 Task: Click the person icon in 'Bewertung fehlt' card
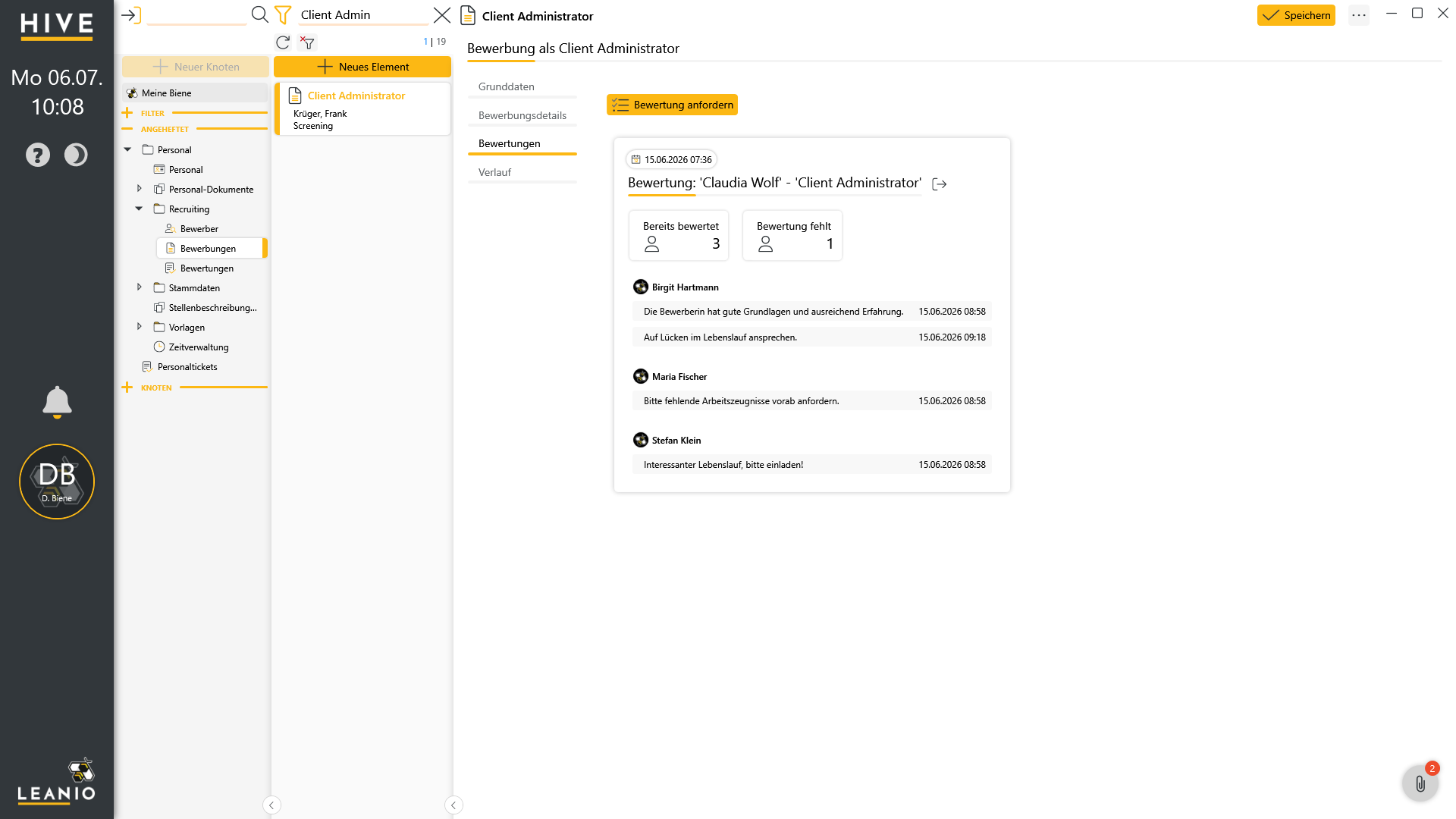766,243
